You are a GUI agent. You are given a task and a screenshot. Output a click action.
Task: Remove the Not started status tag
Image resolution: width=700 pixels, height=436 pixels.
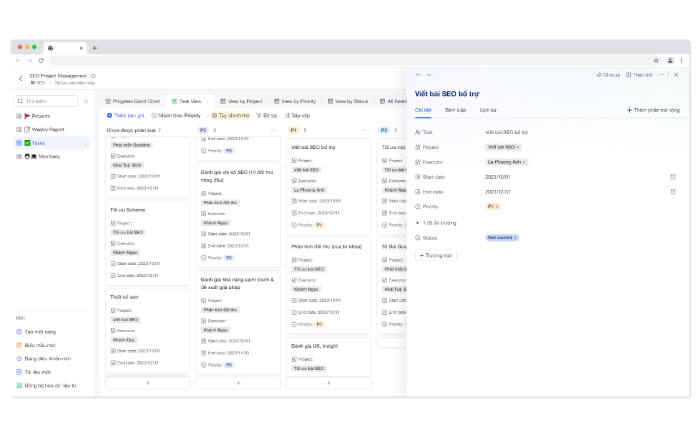coord(514,237)
